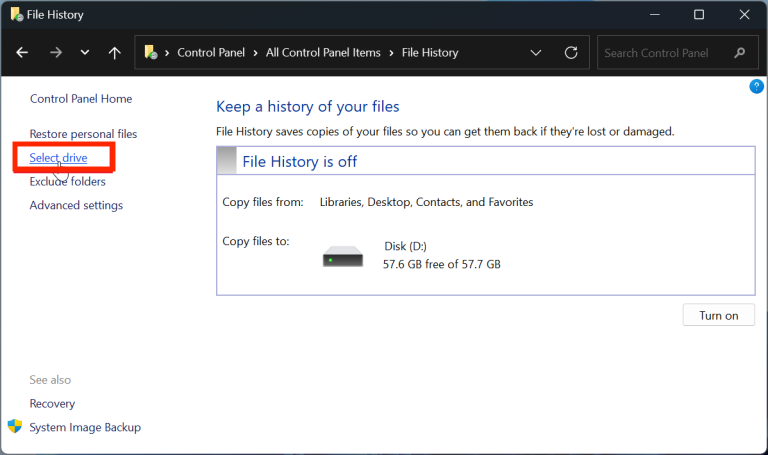Go back using the back arrow
The height and width of the screenshot is (455, 768).
22,52
